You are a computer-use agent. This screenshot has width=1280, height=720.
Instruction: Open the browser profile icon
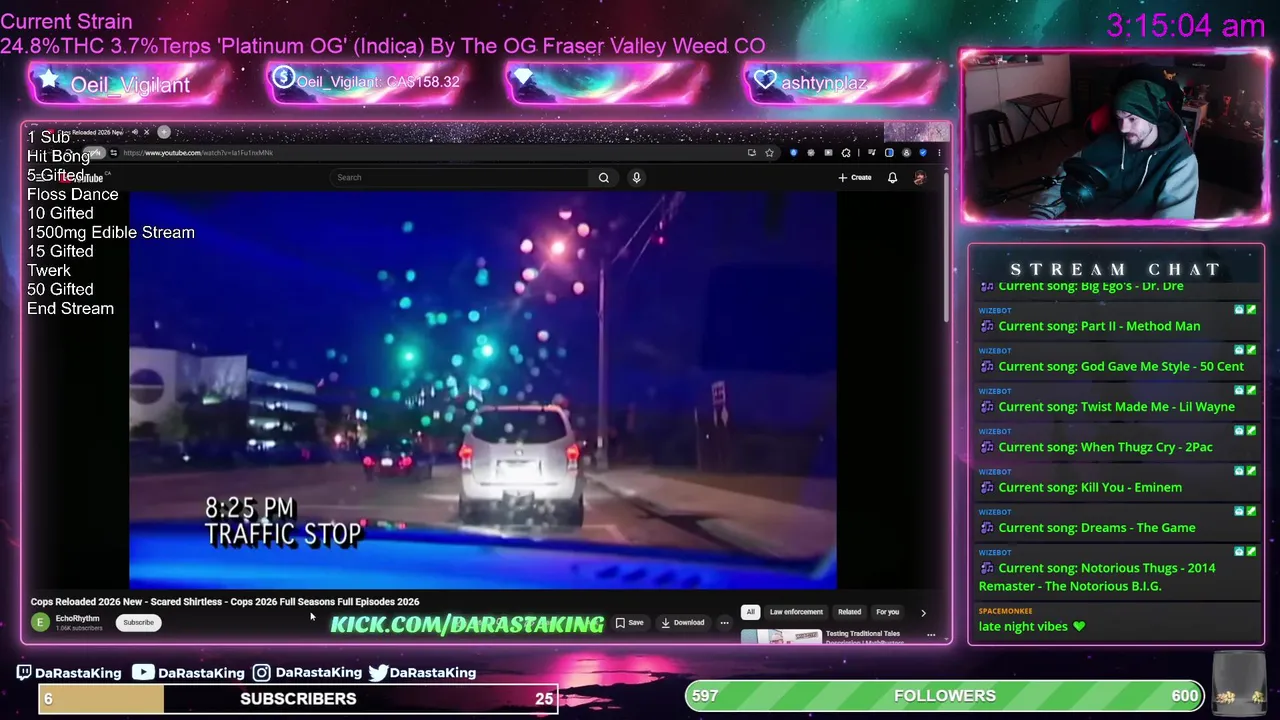[x=906, y=152]
